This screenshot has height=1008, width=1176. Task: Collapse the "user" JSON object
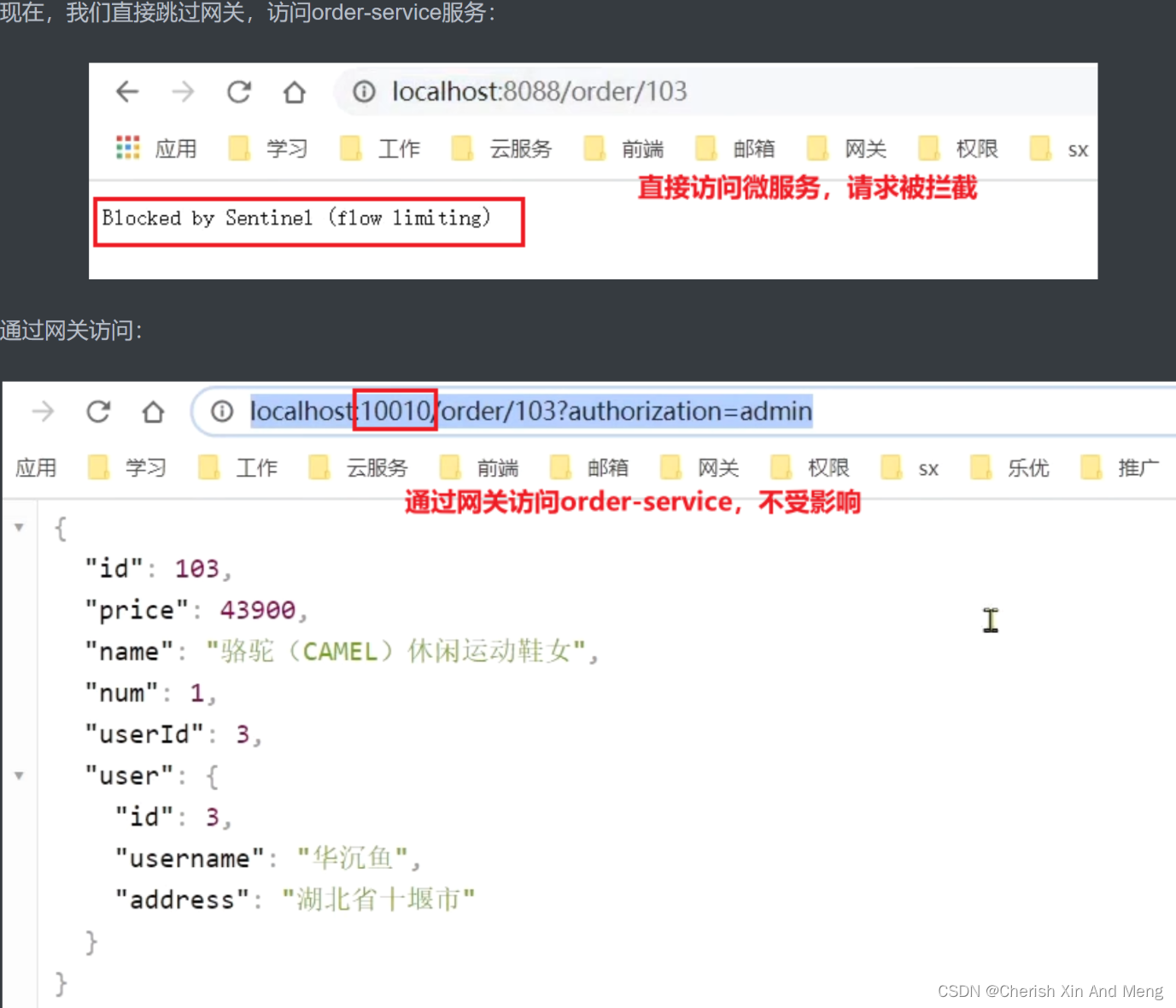pyautogui.click(x=19, y=776)
